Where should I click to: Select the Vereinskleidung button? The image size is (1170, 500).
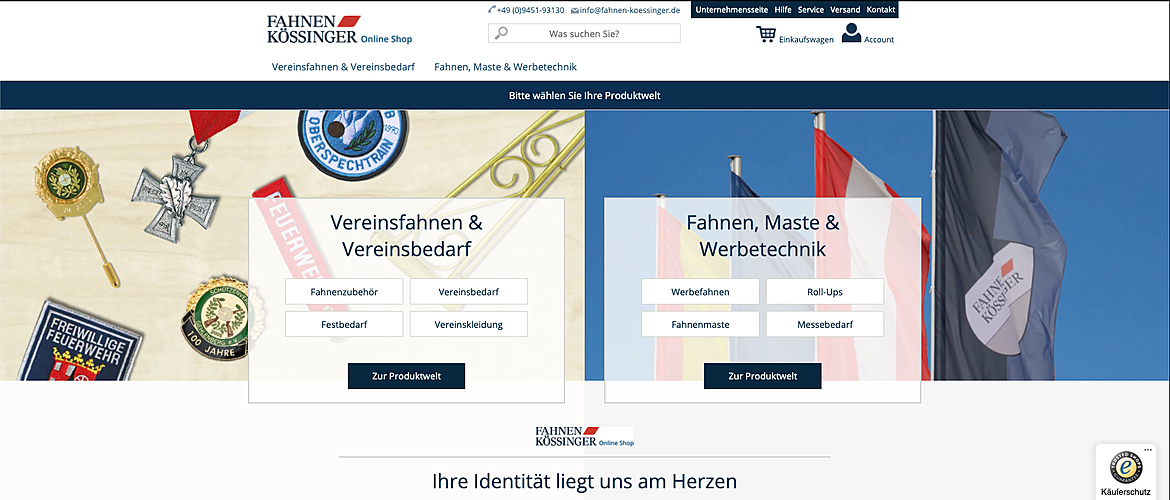click(469, 325)
